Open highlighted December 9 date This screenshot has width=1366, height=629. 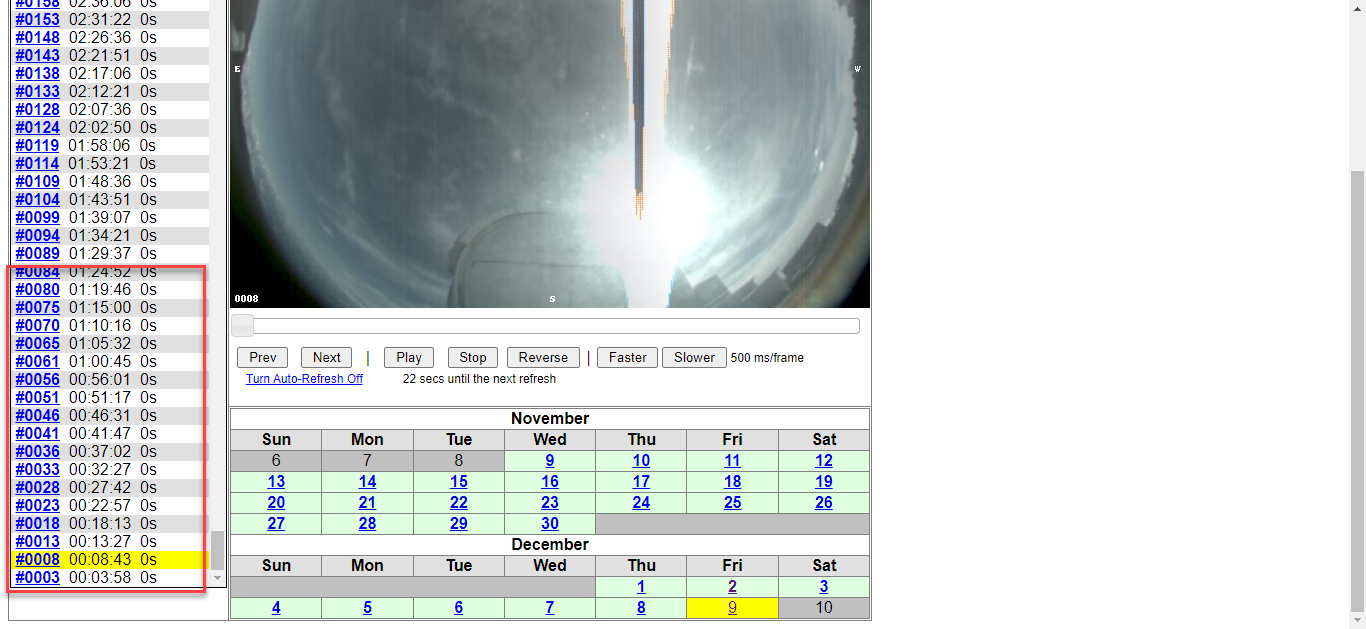coord(733,607)
